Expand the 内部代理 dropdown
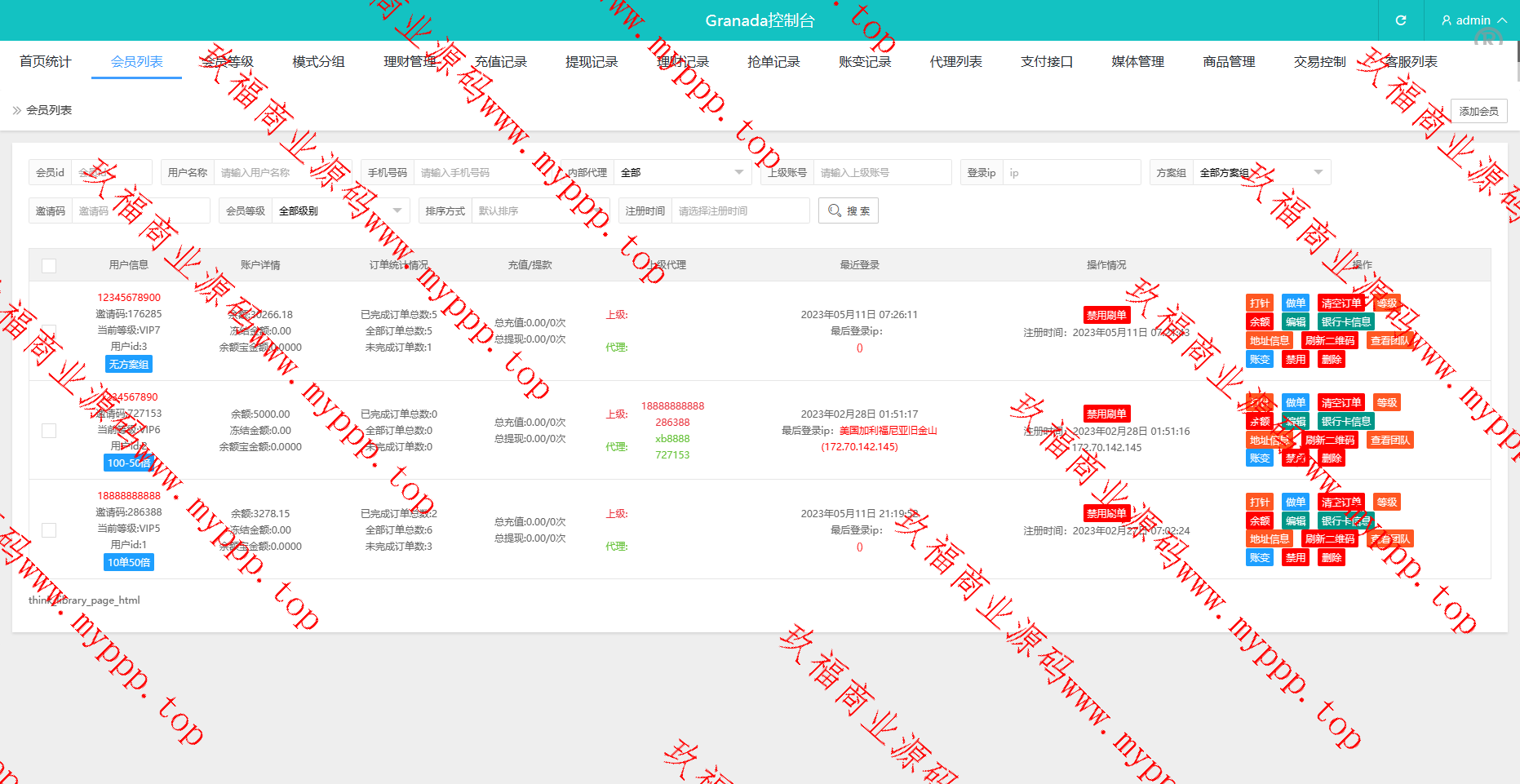Viewport: 1520px width, 784px height. point(681,173)
